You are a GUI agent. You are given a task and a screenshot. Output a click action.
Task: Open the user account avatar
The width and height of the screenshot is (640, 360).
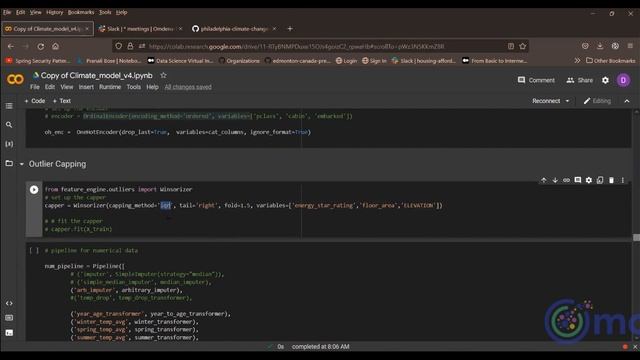click(623, 80)
